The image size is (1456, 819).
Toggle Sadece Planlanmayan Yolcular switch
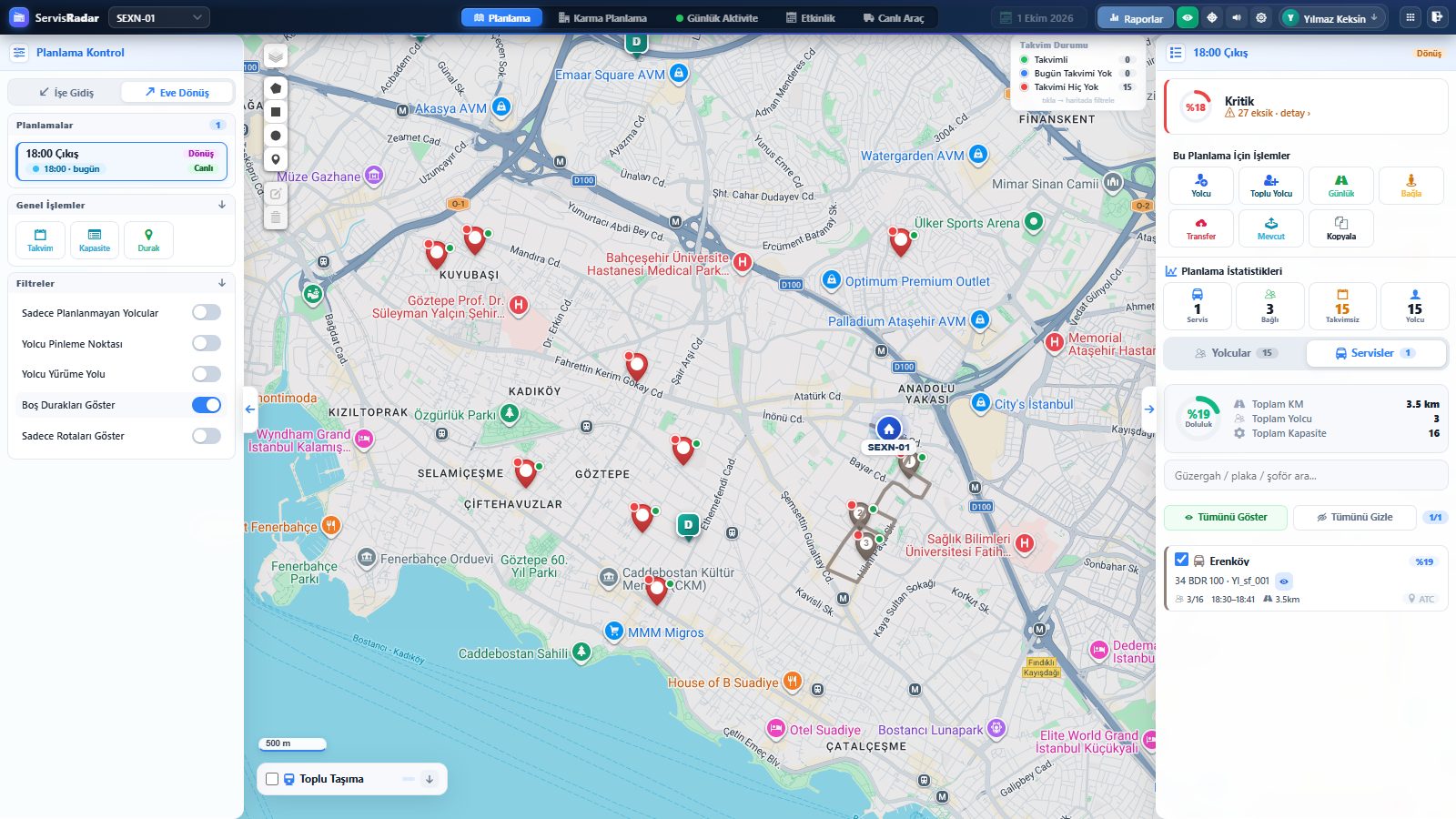pos(207,313)
